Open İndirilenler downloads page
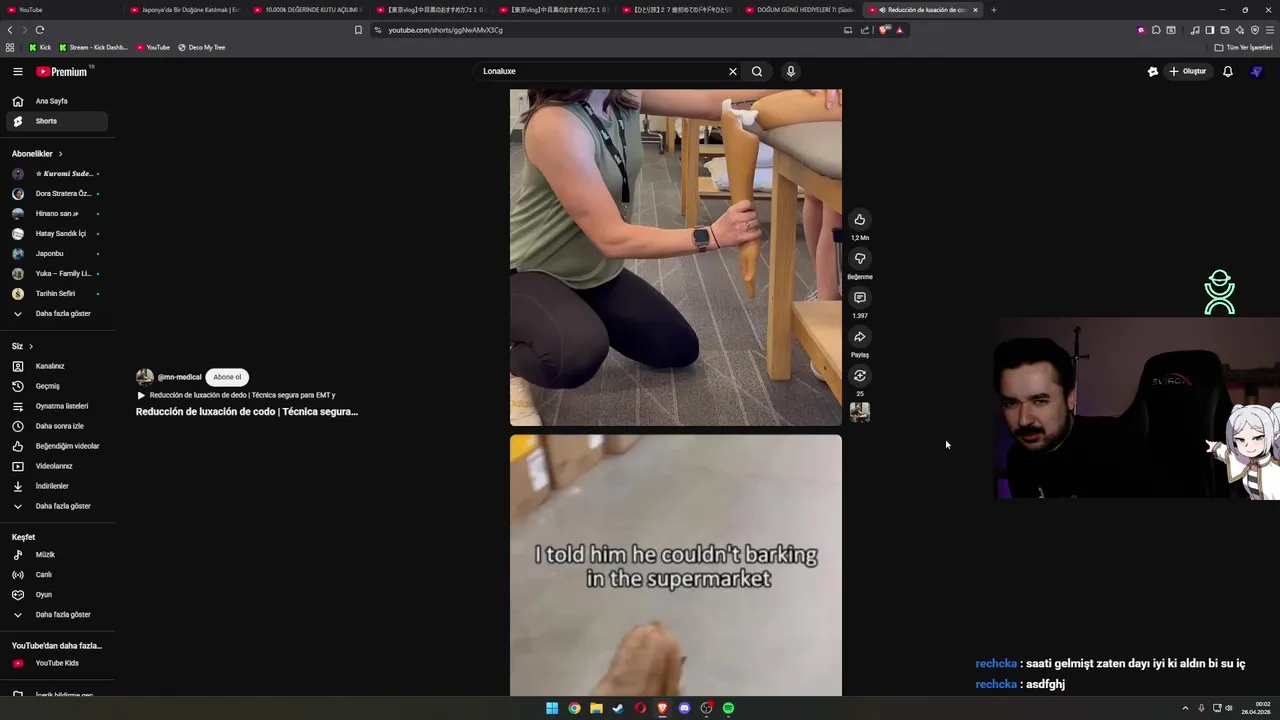Screen dimensions: 1280x720 click(x=56, y=486)
